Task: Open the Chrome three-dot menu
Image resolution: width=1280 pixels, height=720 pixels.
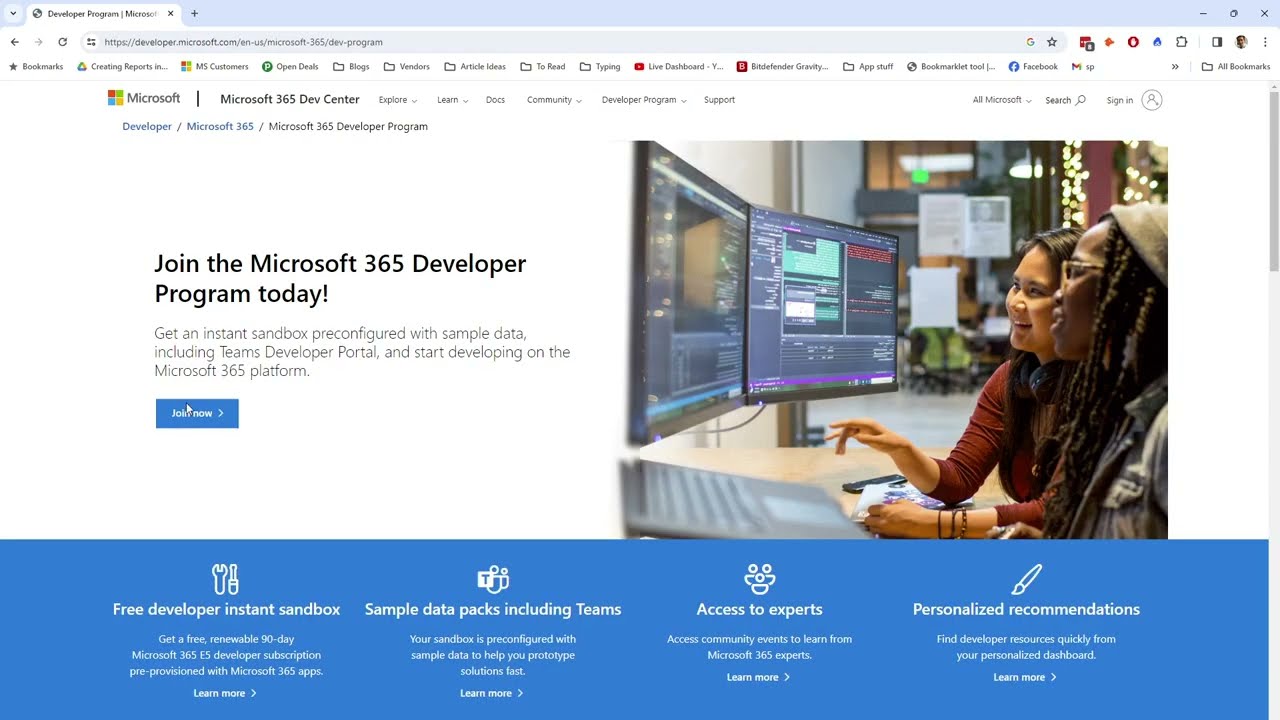Action: tap(1265, 42)
